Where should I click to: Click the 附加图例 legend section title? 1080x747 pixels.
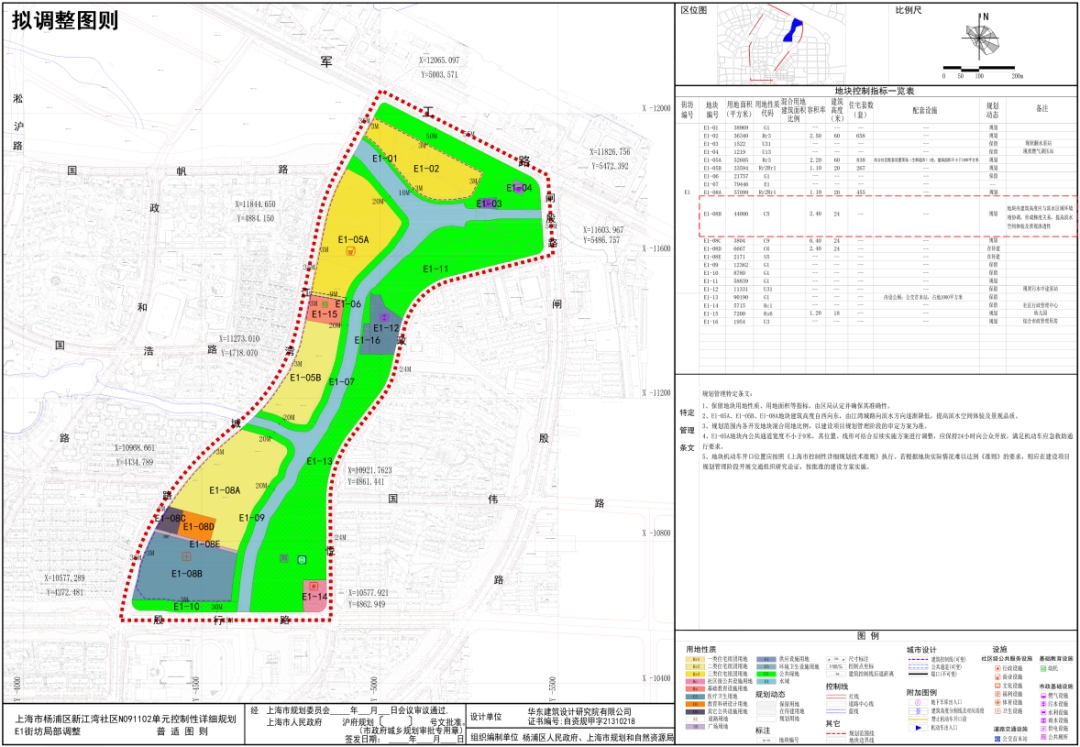[x=922, y=693]
